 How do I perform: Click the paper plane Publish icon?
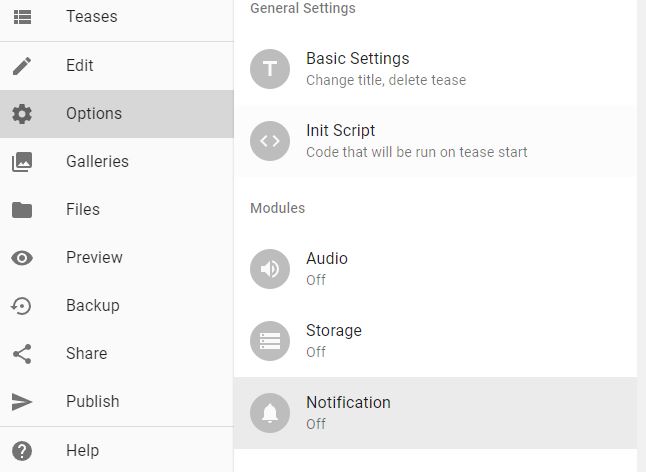click(x=22, y=402)
